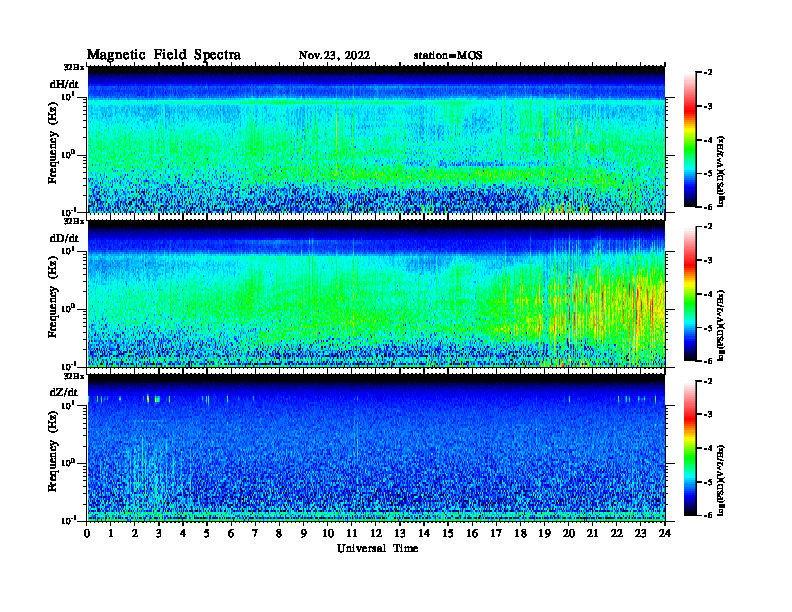The width and height of the screenshot is (792, 612).
Task: Click the dD/dt spectrogram plot
Action: 376,293
